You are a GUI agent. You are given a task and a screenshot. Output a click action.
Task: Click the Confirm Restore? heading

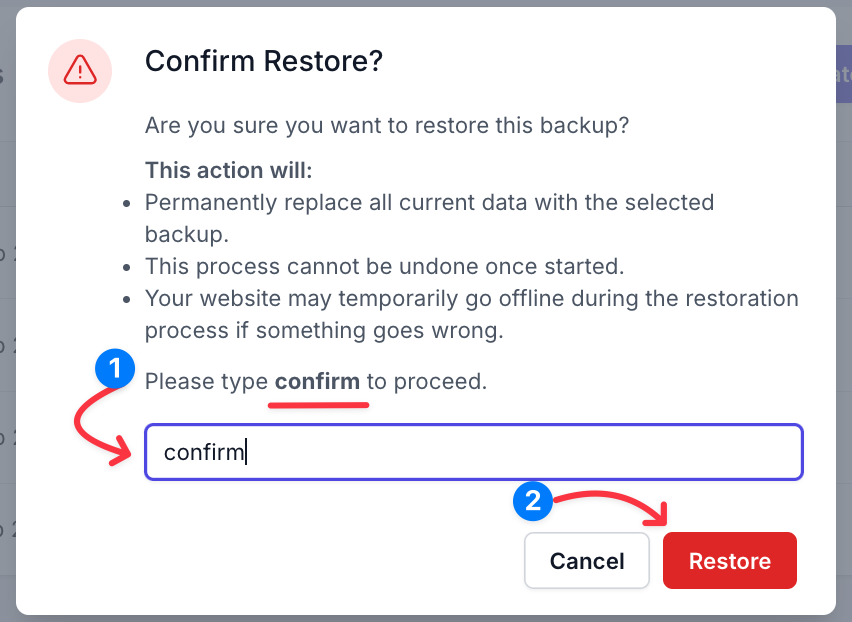[264, 61]
